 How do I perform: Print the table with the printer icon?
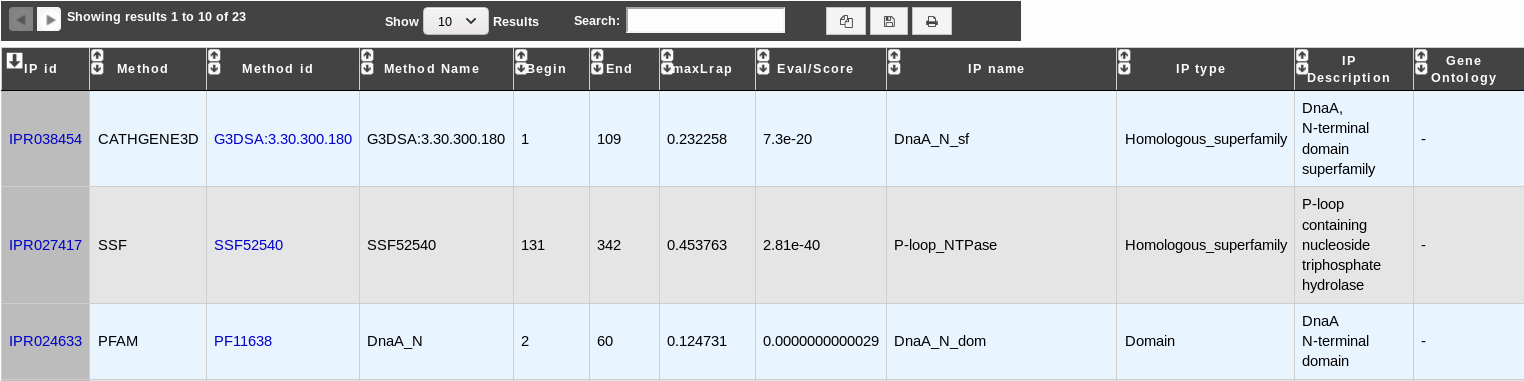932,21
